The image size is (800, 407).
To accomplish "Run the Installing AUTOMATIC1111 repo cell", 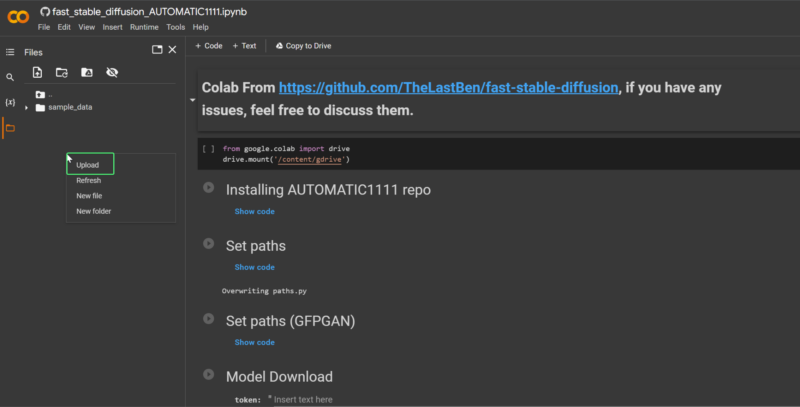I will pyautogui.click(x=208, y=188).
